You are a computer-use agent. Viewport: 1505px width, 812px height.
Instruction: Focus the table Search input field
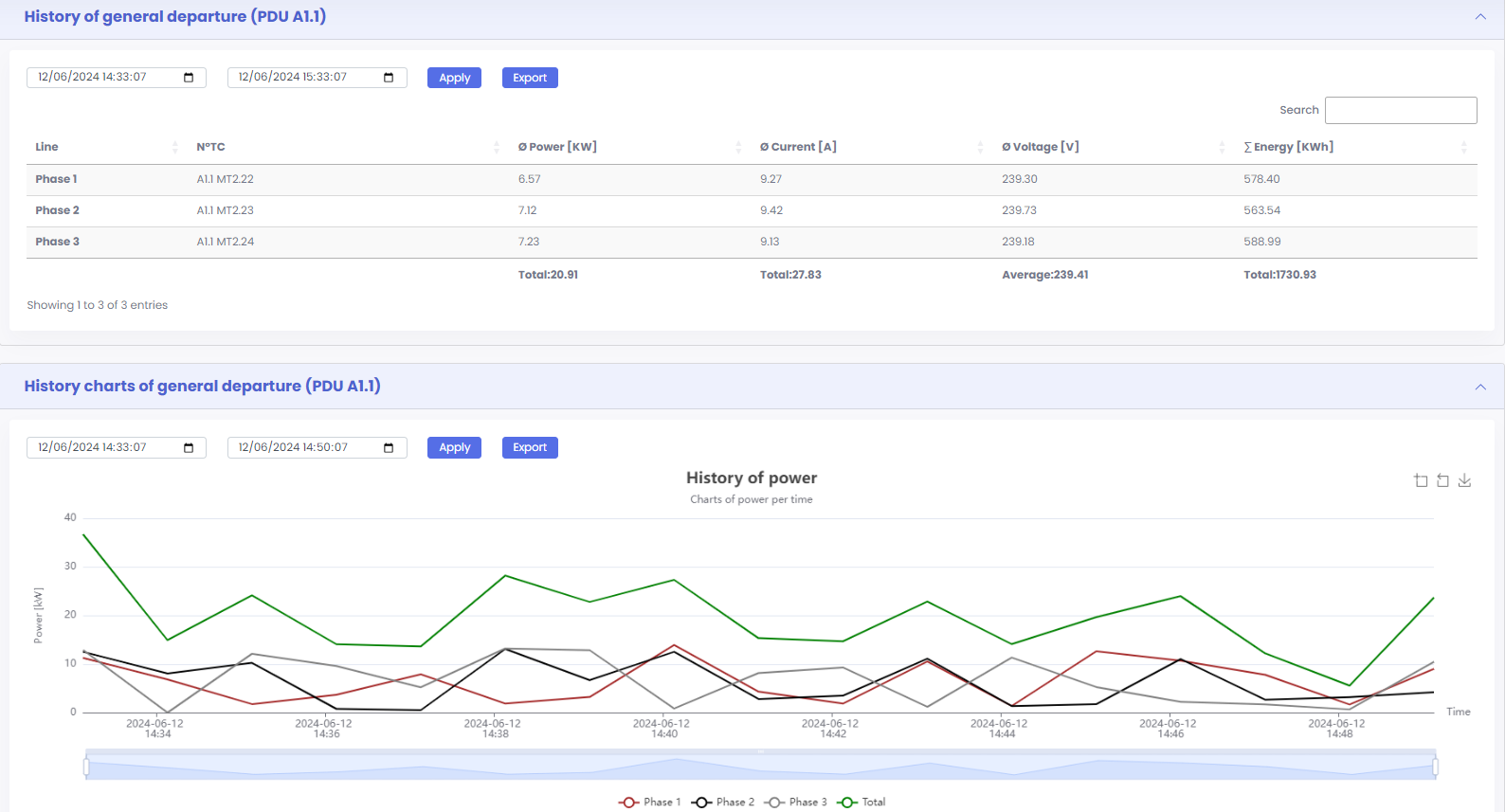pos(1400,110)
